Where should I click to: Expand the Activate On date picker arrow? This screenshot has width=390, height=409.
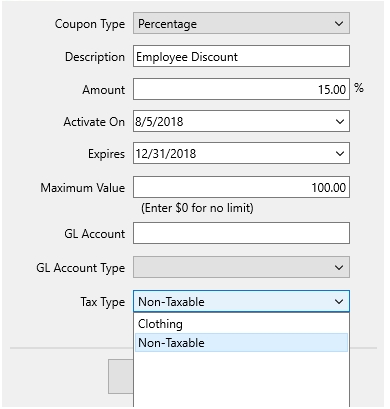(340, 122)
